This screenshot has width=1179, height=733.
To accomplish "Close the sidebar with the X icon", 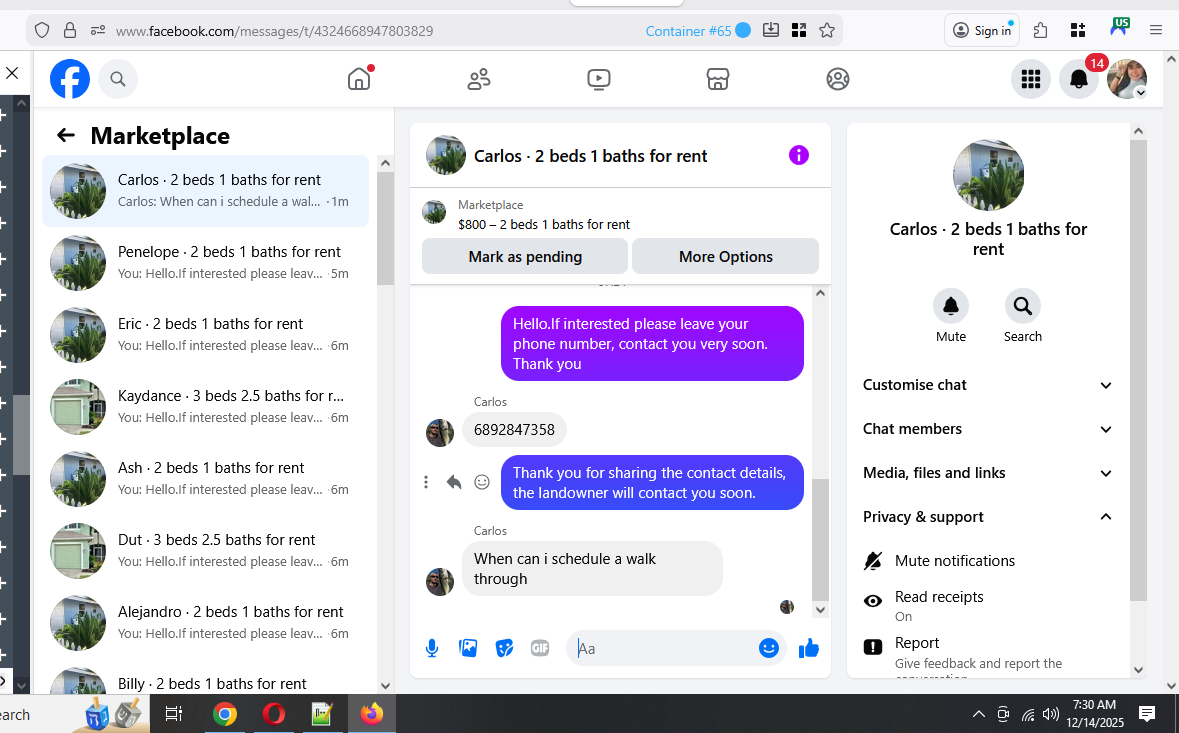I will [12, 73].
